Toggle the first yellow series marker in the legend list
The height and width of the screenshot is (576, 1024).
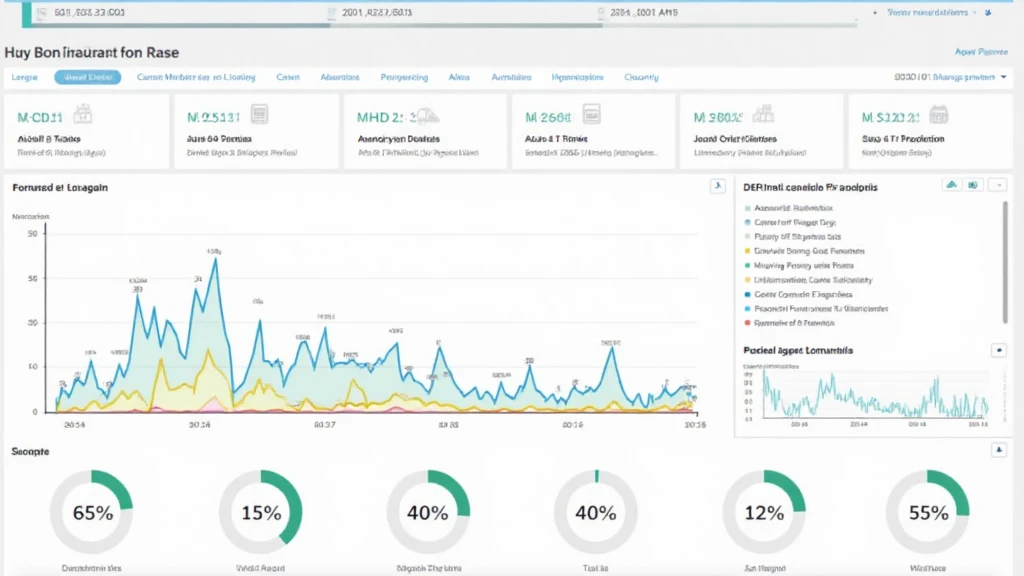click(747, 251)
